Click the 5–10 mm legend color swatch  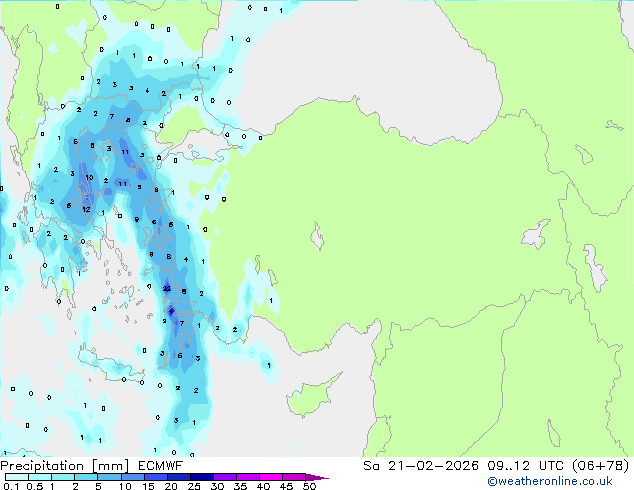[110, 477]
